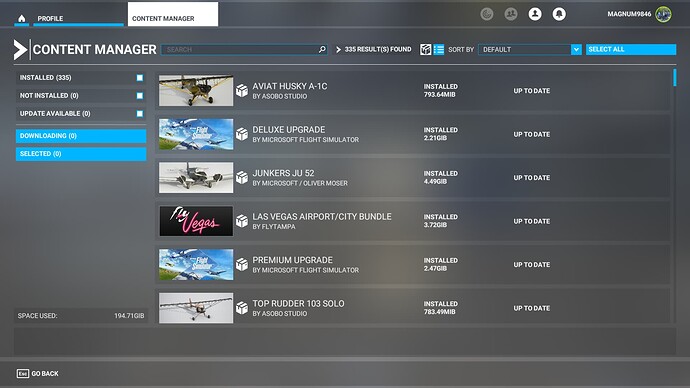
Task: Click Las Vegas Airport/City Bundle title
Action: click(322, 217)
